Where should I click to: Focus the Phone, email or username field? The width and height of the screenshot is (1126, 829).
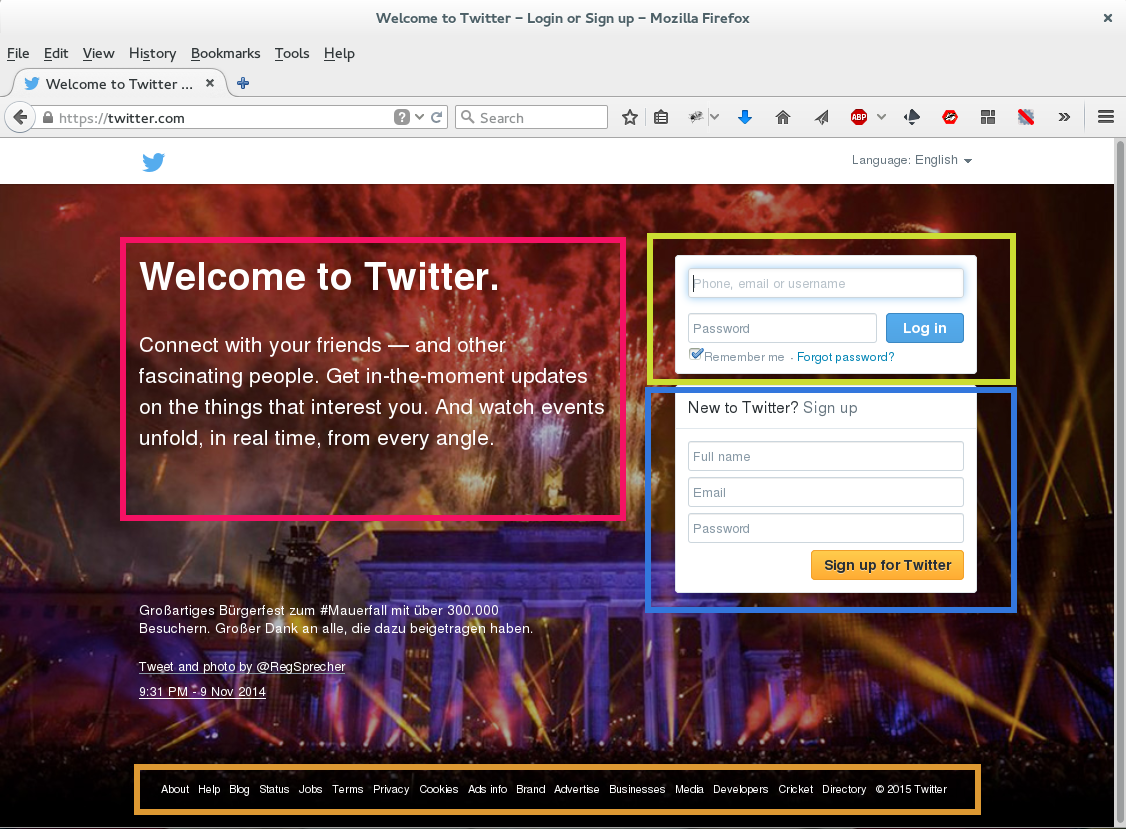click(x=826, y=283)
